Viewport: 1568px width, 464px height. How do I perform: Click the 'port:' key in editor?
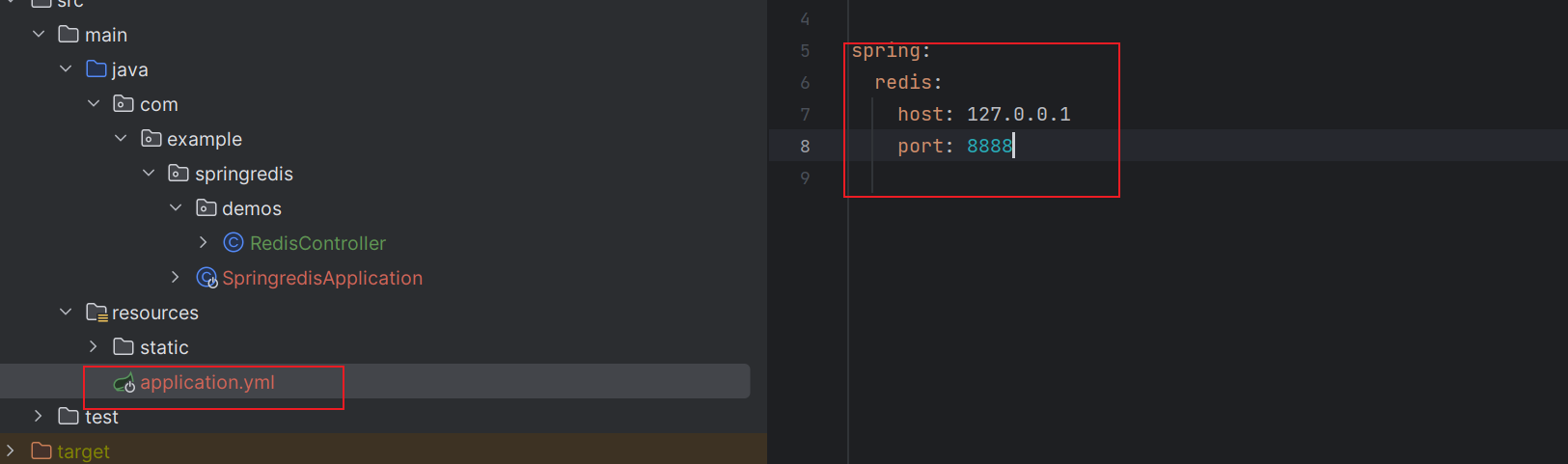pos(926,147)
